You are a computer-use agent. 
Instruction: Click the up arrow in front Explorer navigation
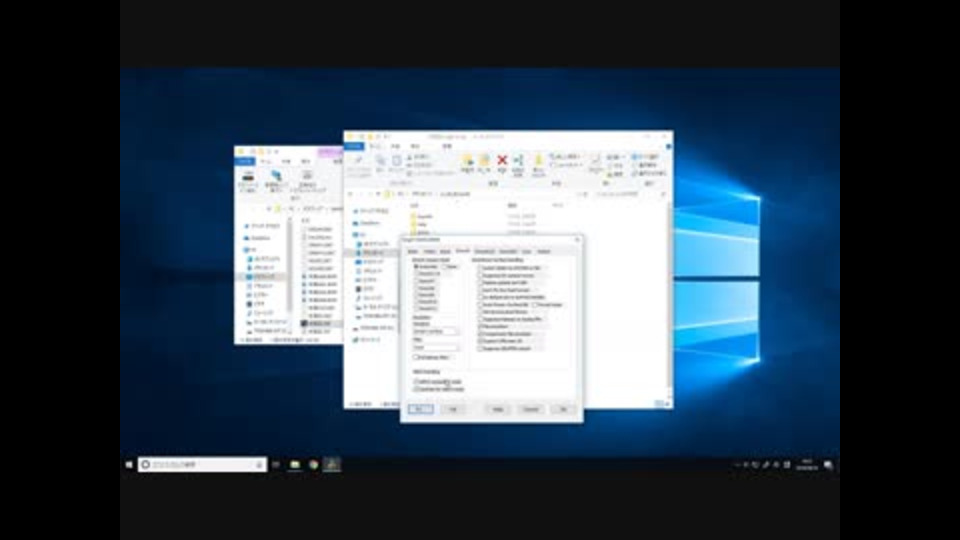(378, 194)
